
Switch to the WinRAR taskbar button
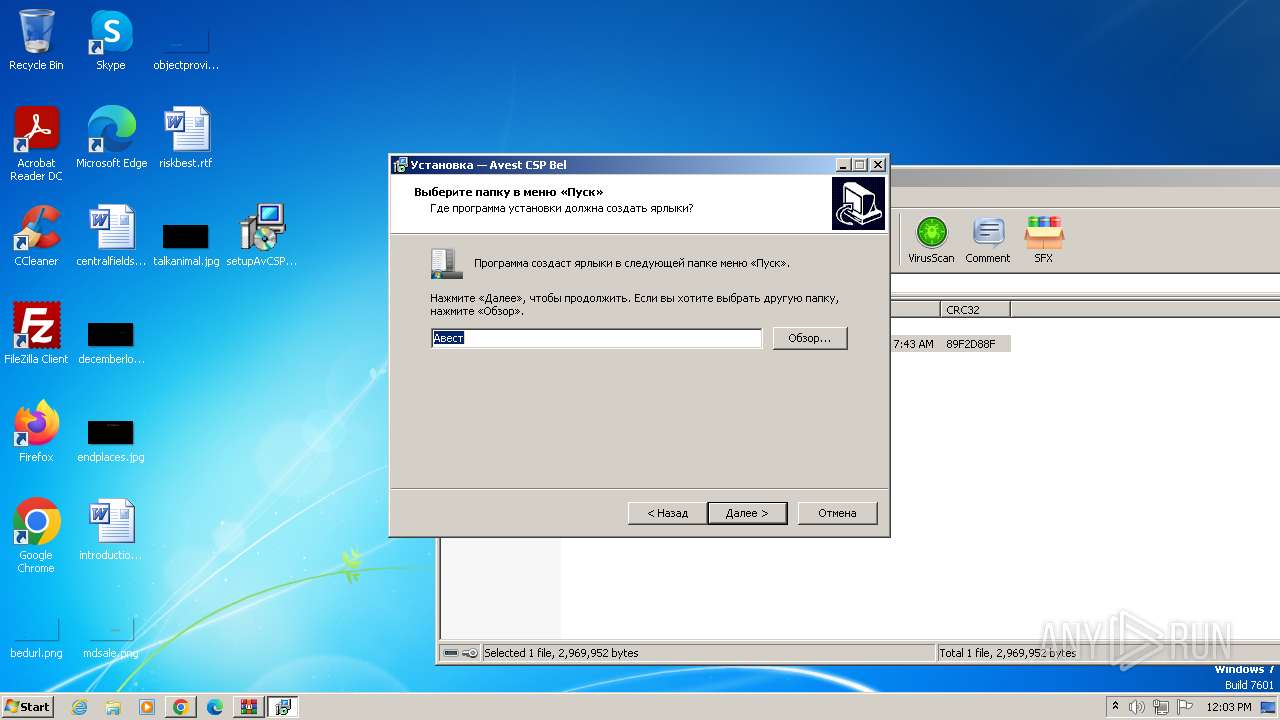248,707
